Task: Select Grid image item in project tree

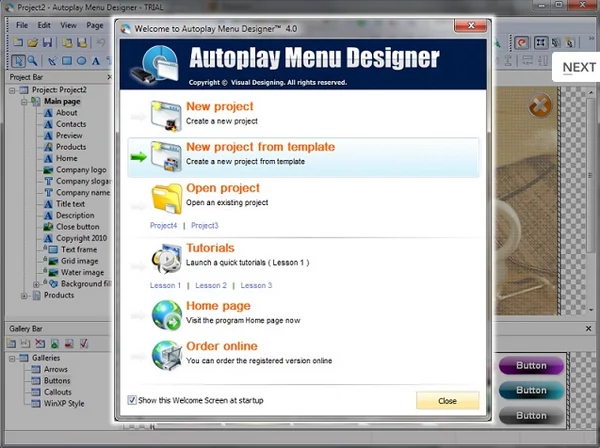Action: pos(80,261)
